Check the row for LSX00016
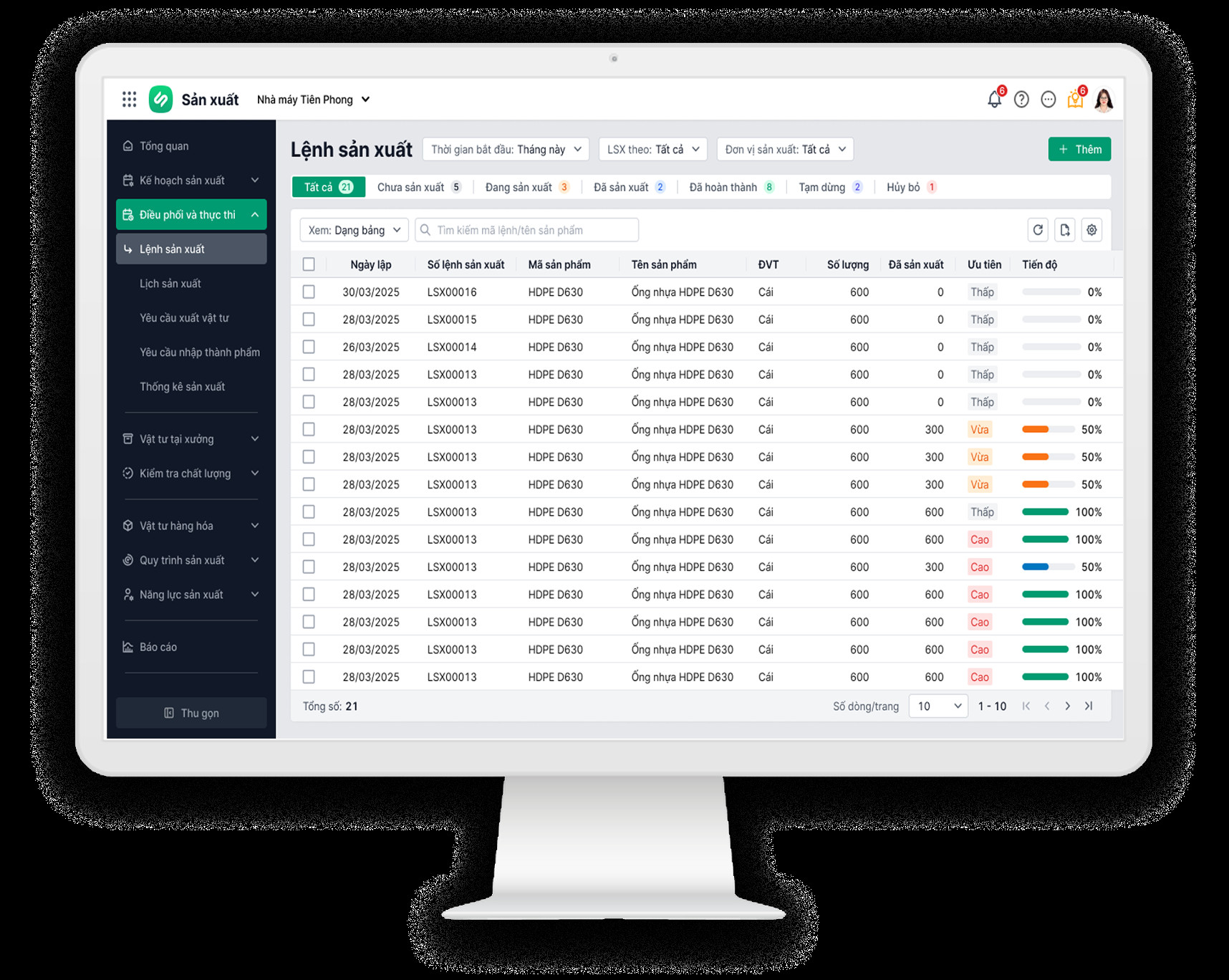The height and width of the screenshot is (980, 1229). (x=309, y=292)
